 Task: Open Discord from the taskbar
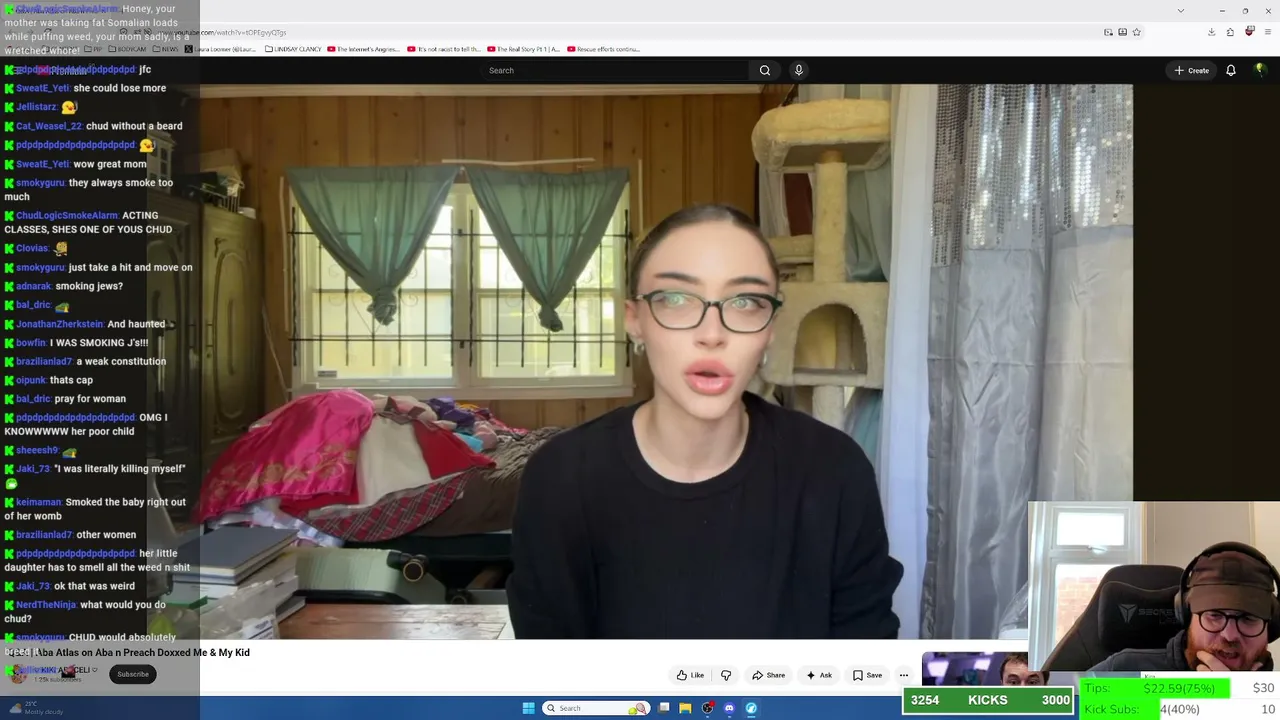(729, 708)
